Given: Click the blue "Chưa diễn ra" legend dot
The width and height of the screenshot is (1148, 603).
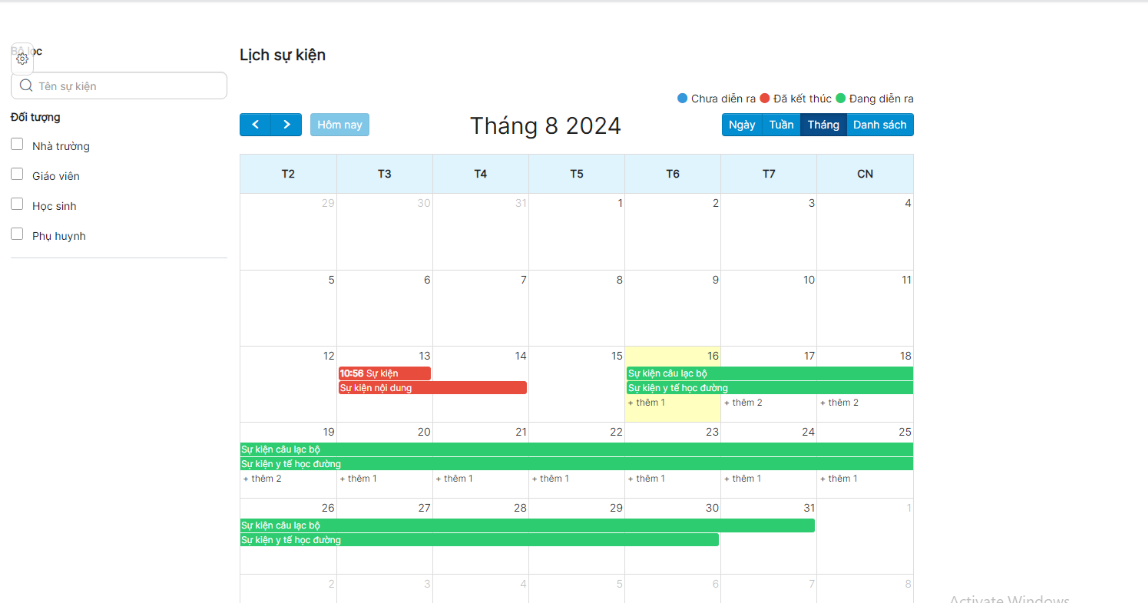Looking at the screenshot, I should click(683, 98).
